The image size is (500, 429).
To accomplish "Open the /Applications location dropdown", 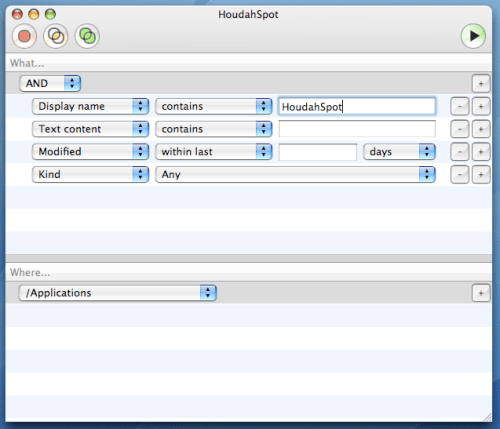I will tap(118, 293).
